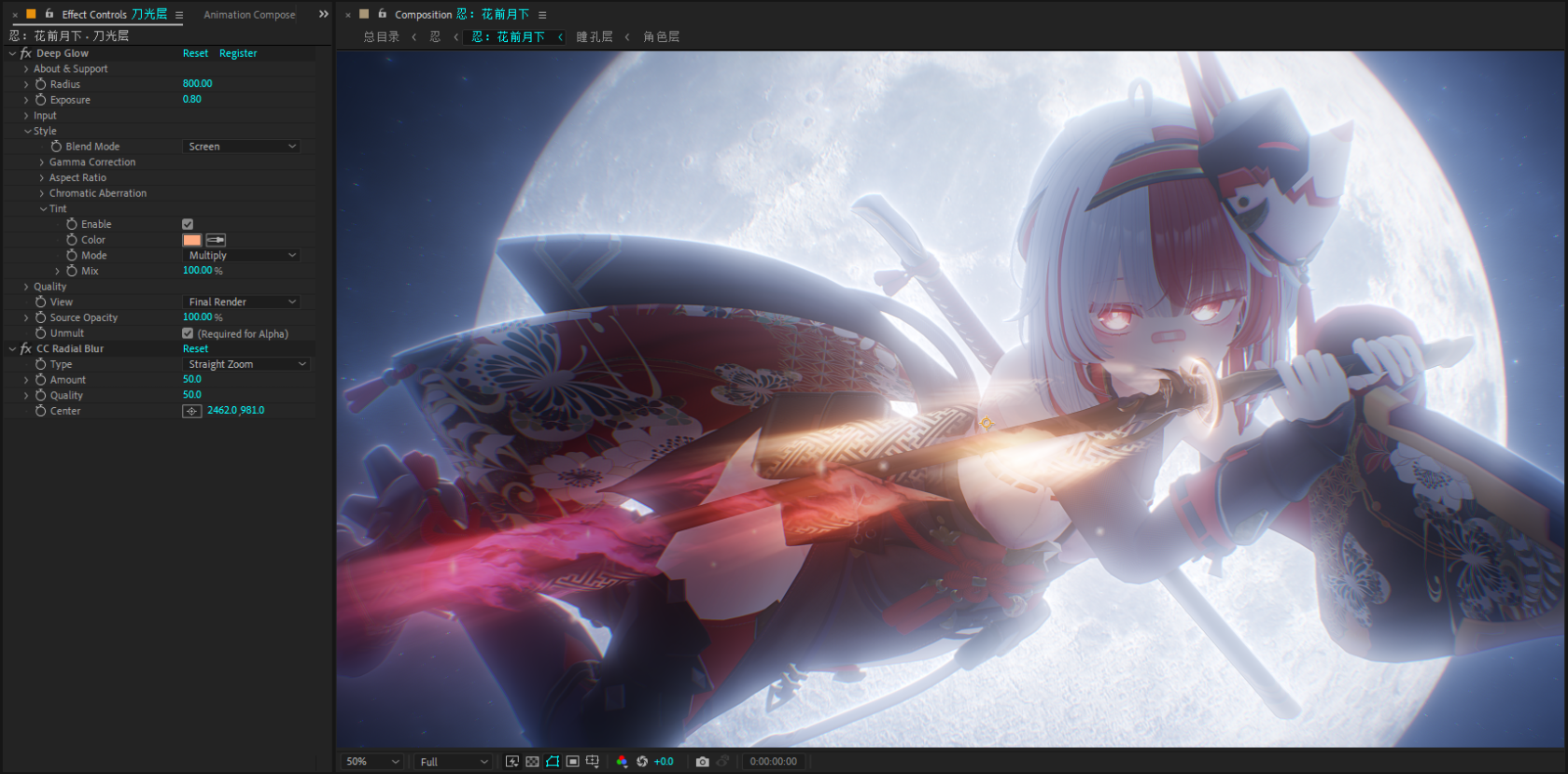The width and height of the screenshot is (1568, 774).
Task: Show hidden panel tabs via double-arrow overflow
Action: coord(323,14)
